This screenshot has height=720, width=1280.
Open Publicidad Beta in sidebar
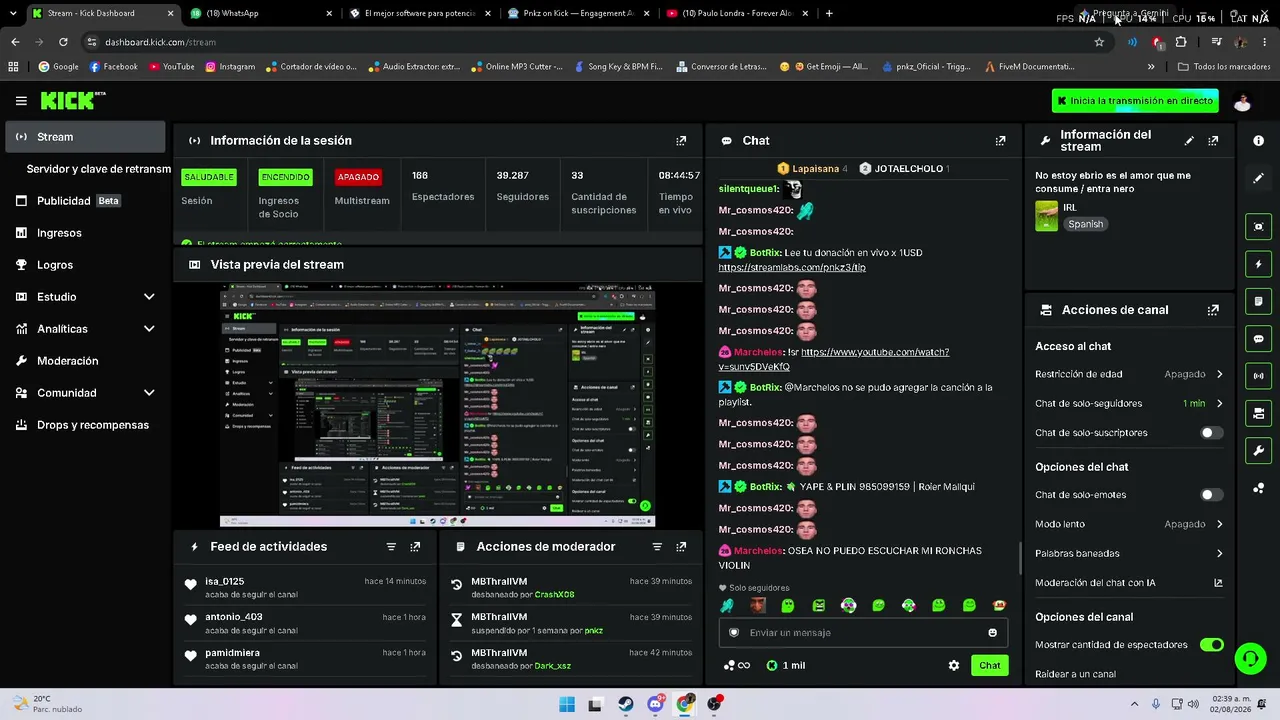pyautogui.click(x=86, y=201)
